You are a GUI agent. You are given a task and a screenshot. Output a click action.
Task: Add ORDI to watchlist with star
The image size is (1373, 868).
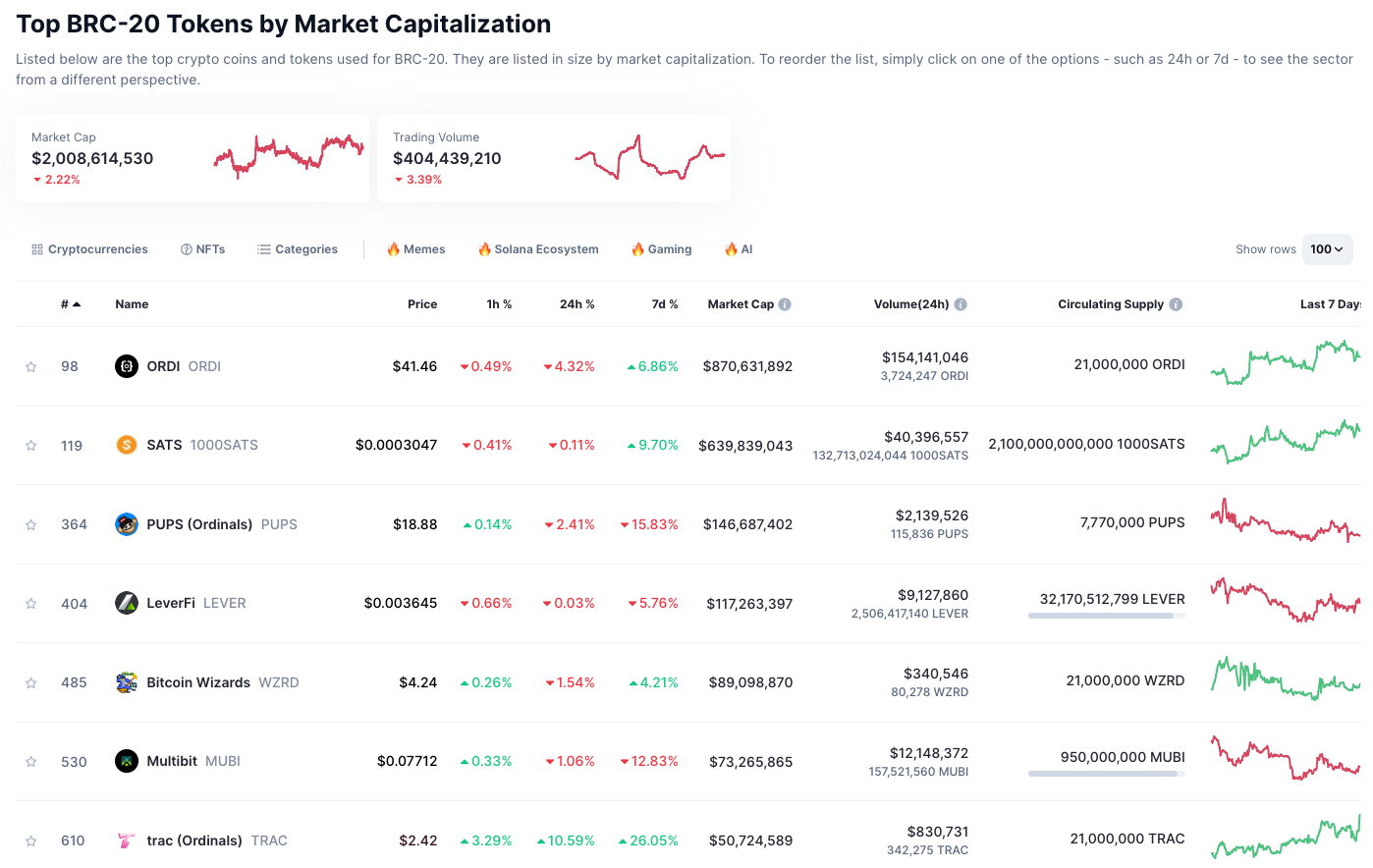point(31,367)
